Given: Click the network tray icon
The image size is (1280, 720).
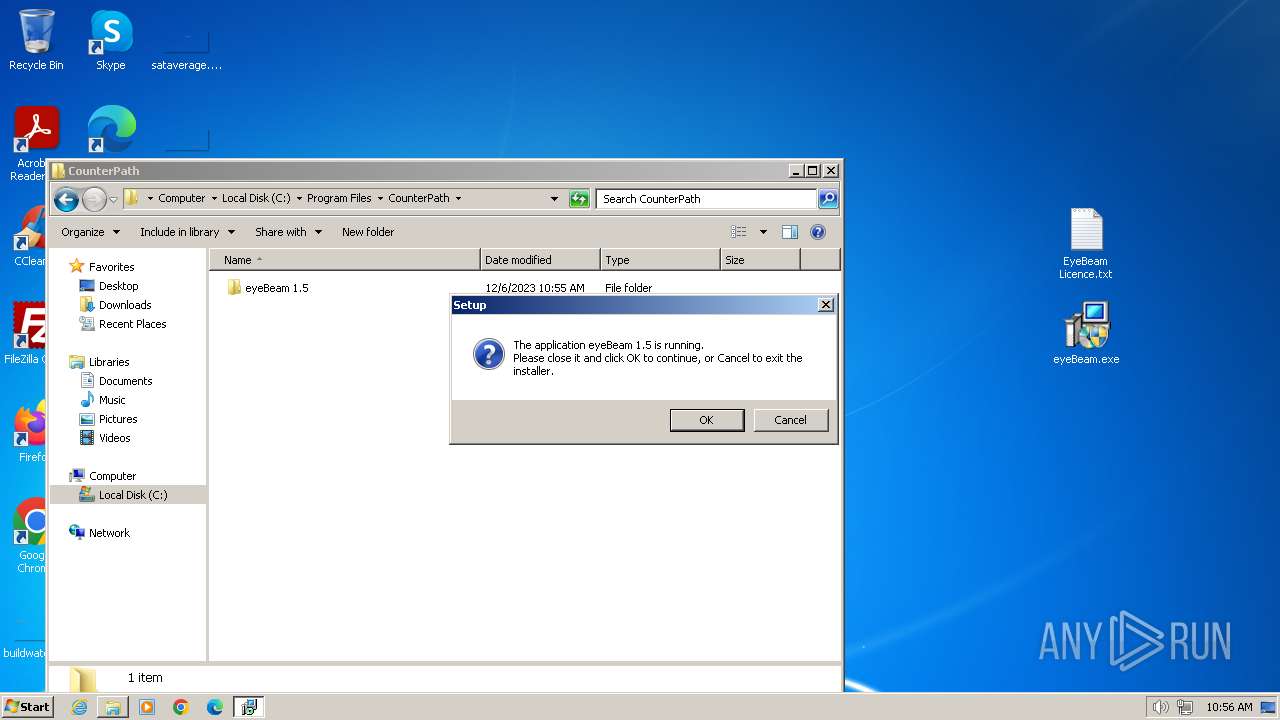Looking at the screenshot, I should [1184, 707].
